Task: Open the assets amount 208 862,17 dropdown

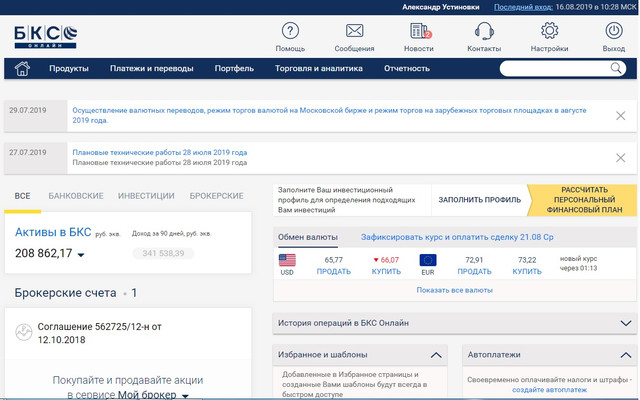Action: pyautogui.click(x=81, y=255)
